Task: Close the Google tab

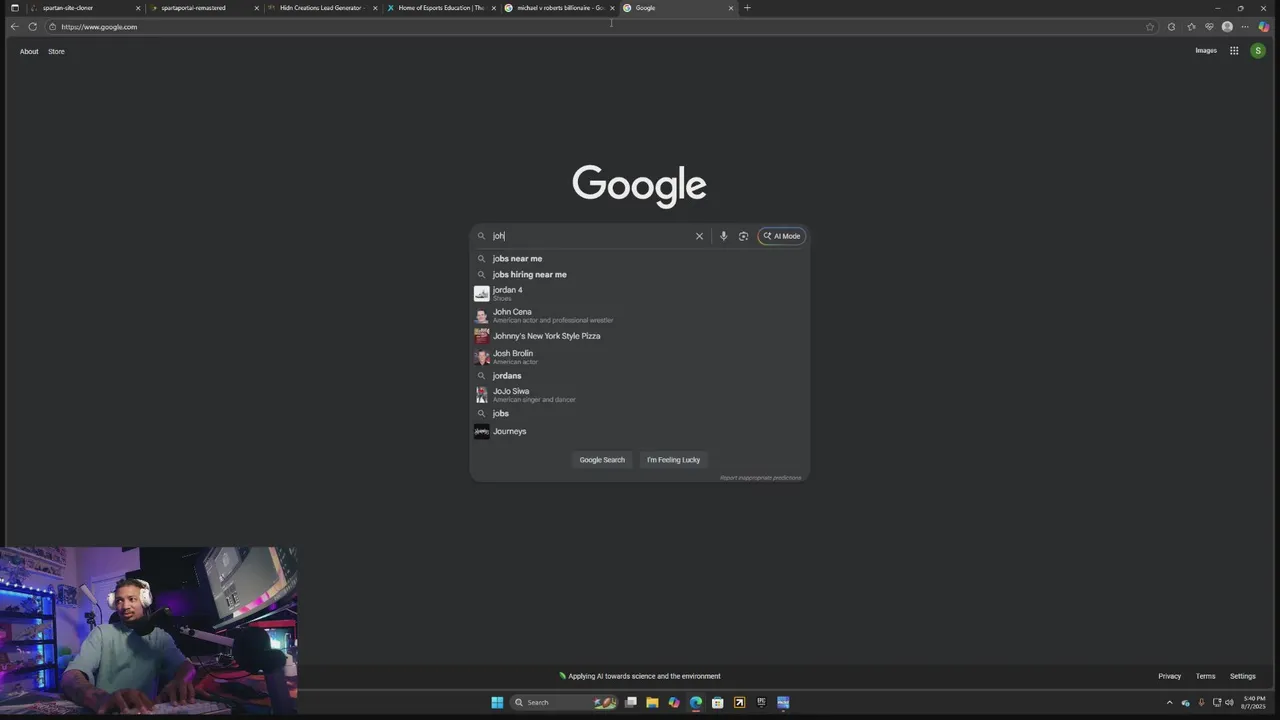Action: pos(731,8)
